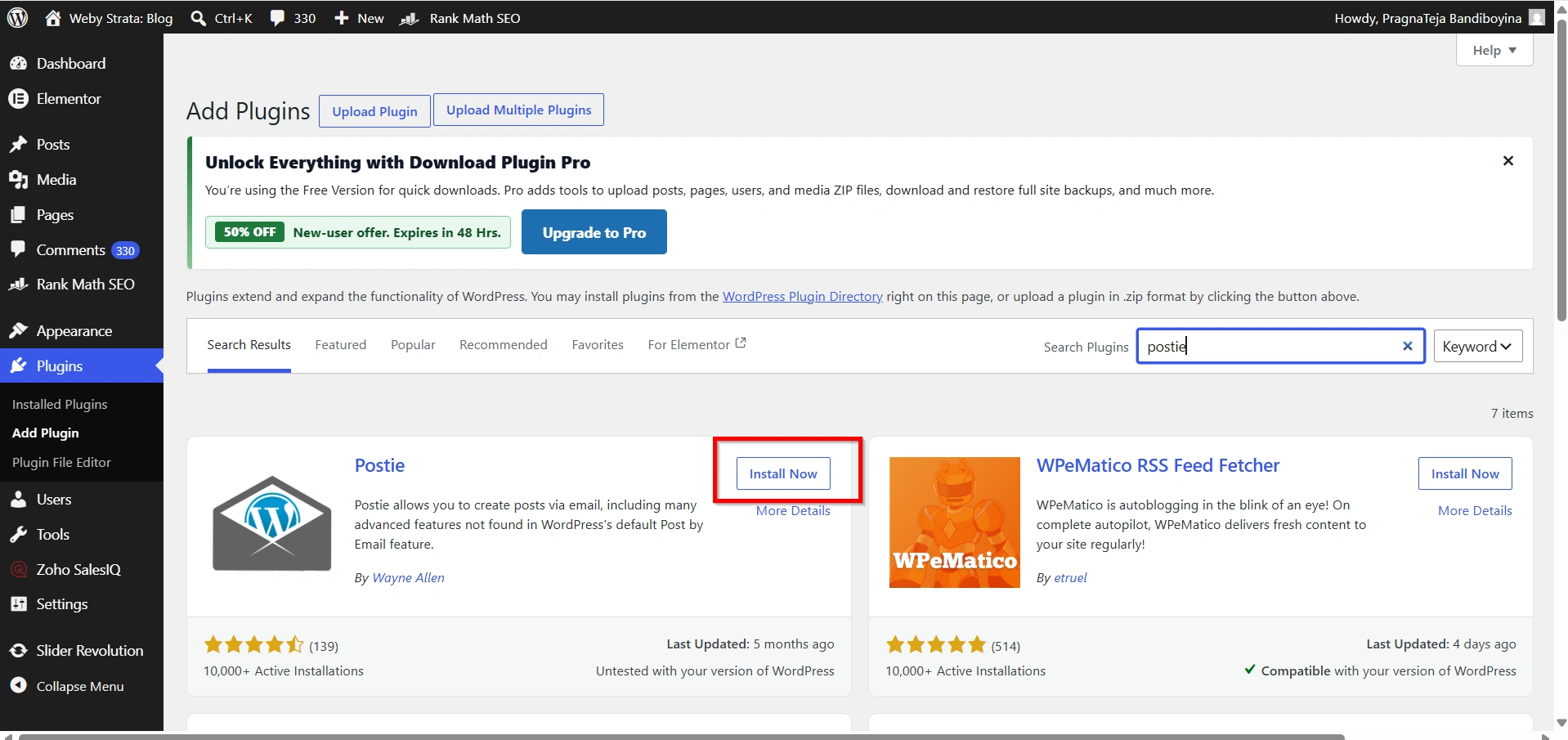Open Add Plugin submenu item
This screenshot has height=740, width=1568.
click(46, 433)
